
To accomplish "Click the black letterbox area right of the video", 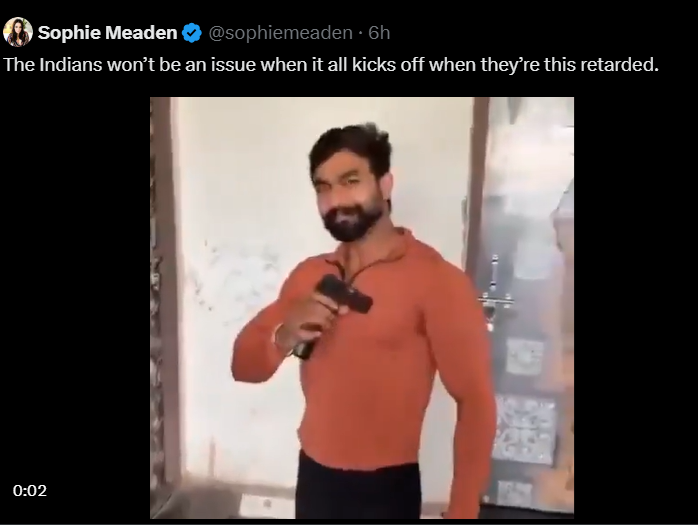I will 636,308.
